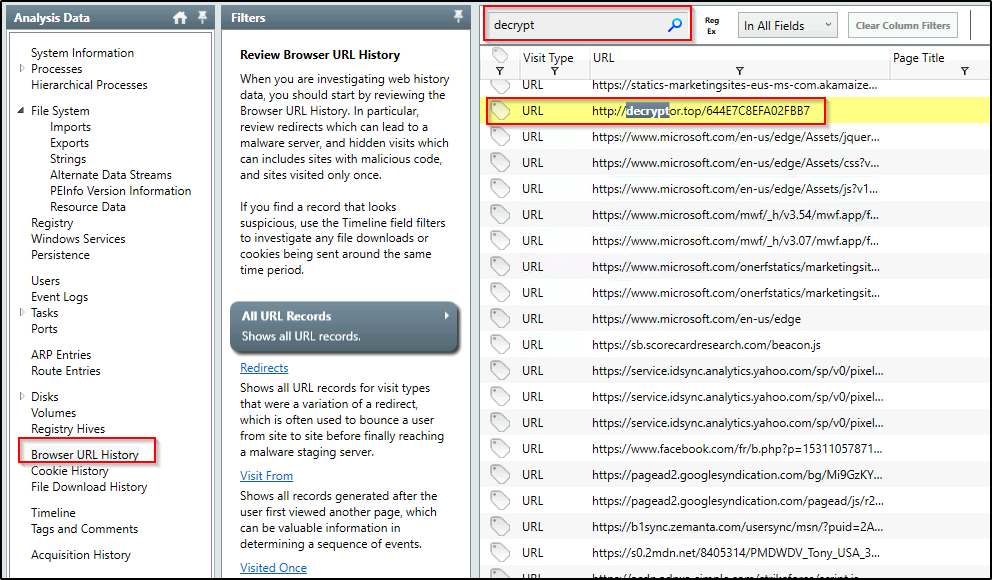This screenshot has height=580, width=992.
Task: Click the magnifier search icon
Action: [675, 26]
